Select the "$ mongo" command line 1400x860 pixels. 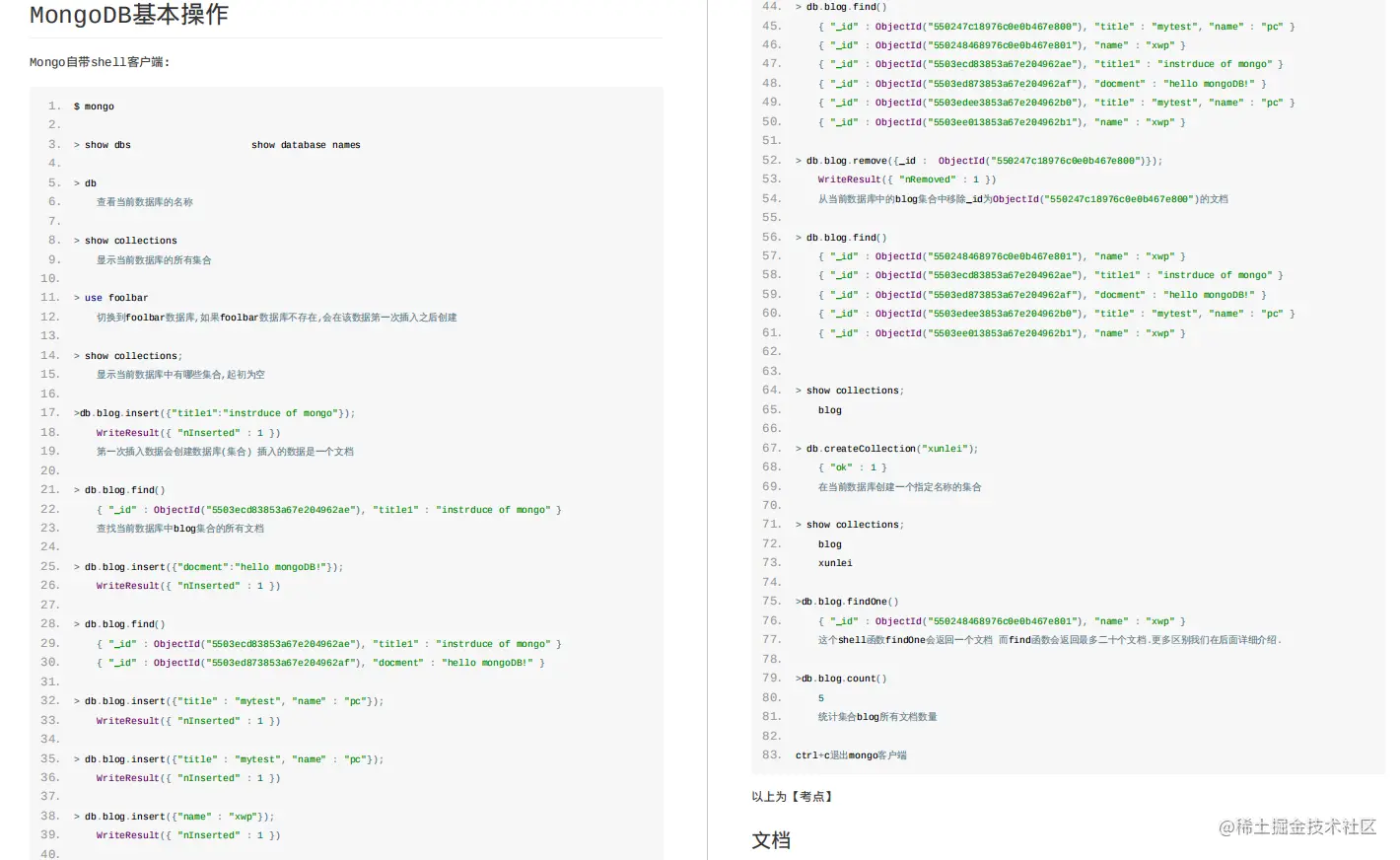[95, 106]
